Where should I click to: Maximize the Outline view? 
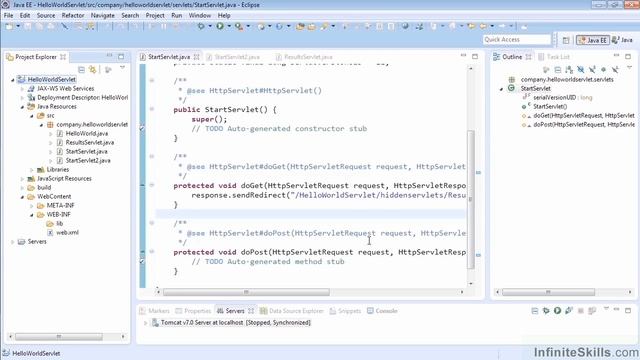pos(628,56)
